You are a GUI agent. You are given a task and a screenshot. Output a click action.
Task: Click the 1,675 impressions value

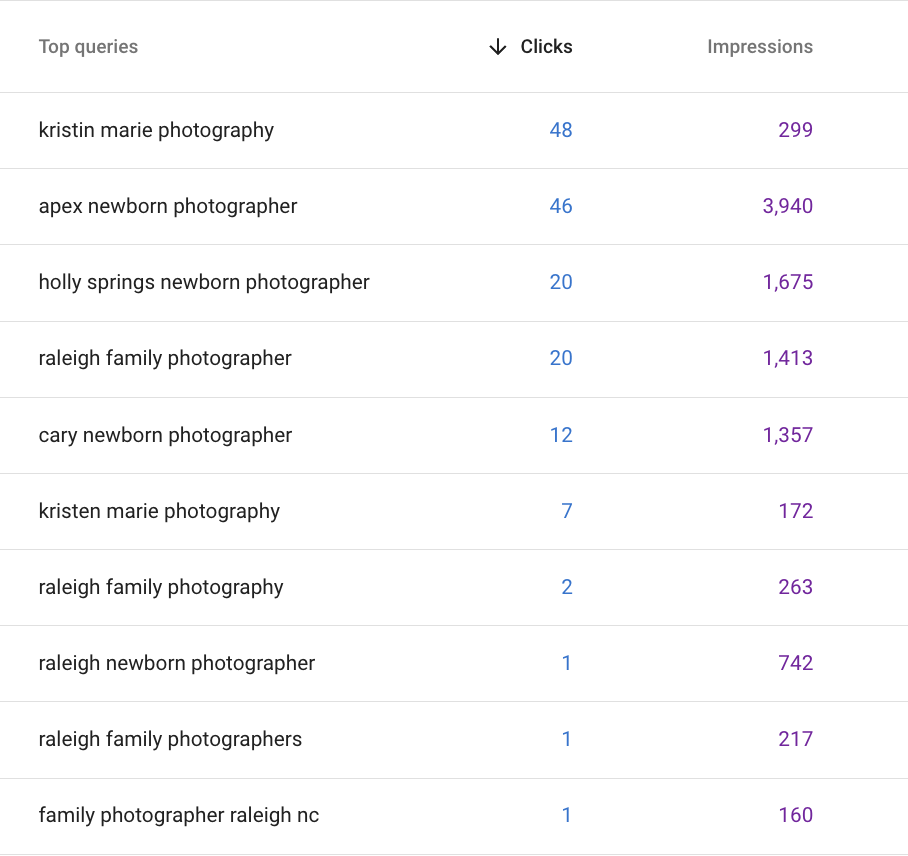point(787,282)
